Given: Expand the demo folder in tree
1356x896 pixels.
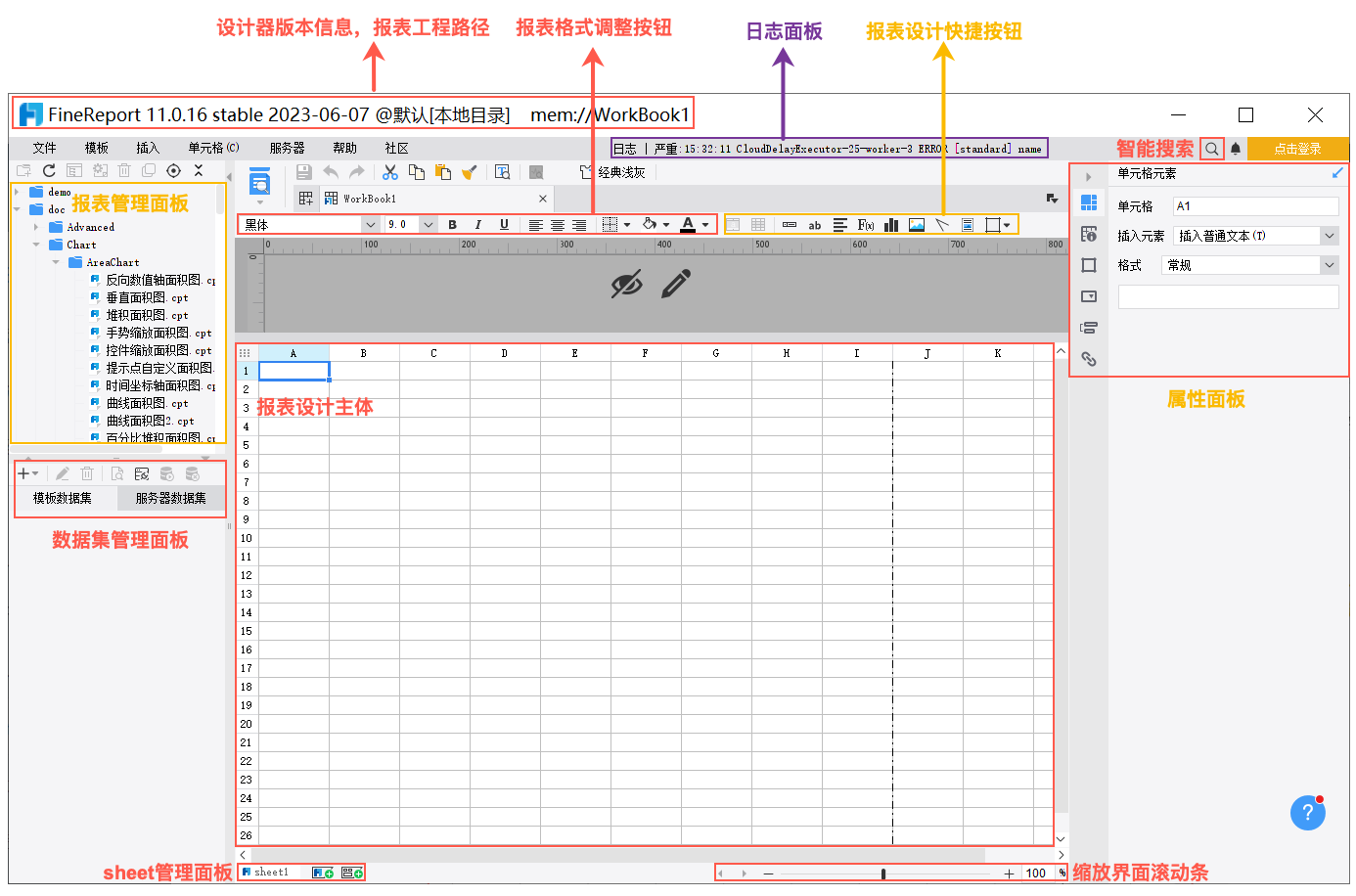Looking at the screenshot, I should tap(17, 192).
